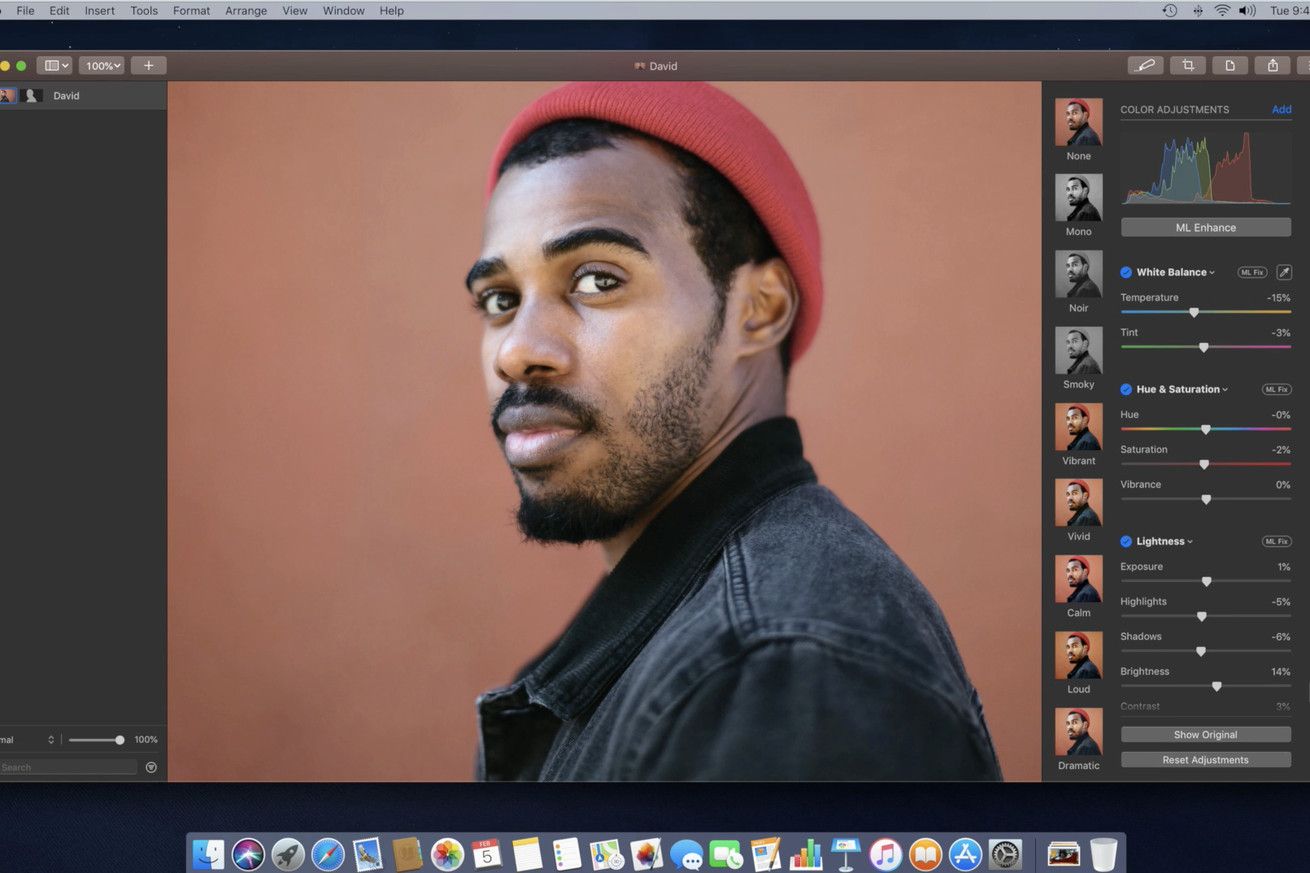The height and width of the screenshot is (873, 1310).
Task: Click the paintbrush edit icon in toolbar
Action: 1146,65
